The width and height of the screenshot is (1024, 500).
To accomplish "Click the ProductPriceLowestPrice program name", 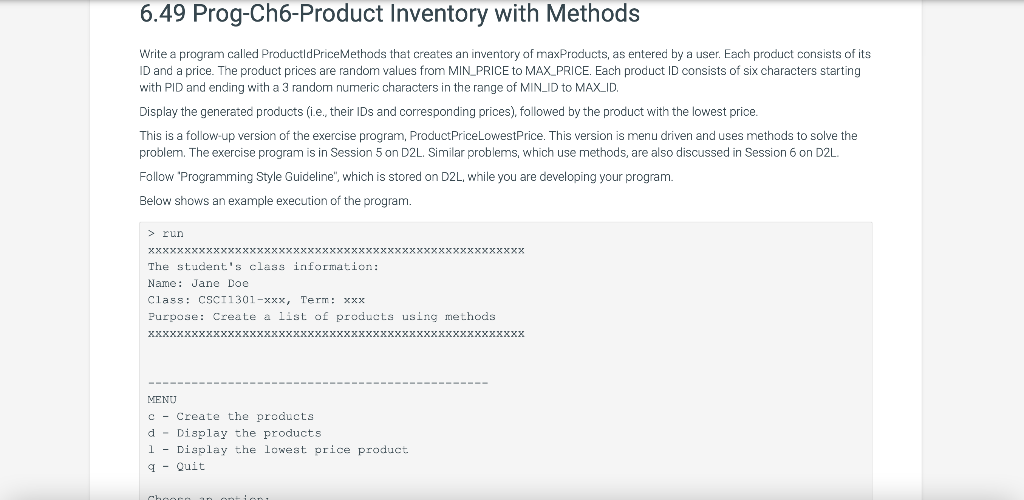I will coord(476,136).
